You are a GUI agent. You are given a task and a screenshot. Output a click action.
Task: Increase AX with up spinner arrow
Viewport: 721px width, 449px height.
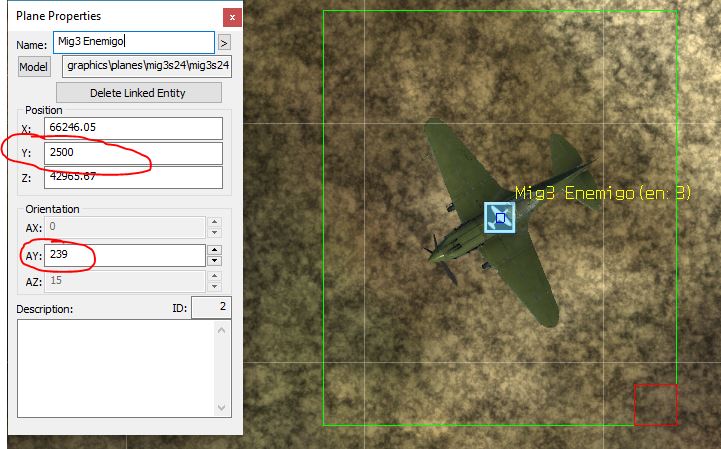click(214, 222)
